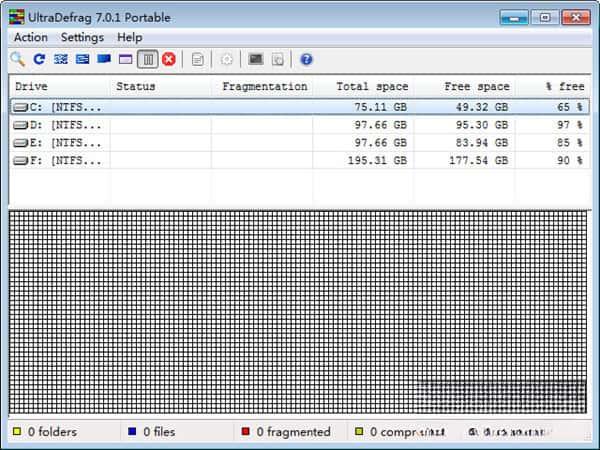Stop the job with red X icon
The image size is (600, 450).
coord(169,59)
